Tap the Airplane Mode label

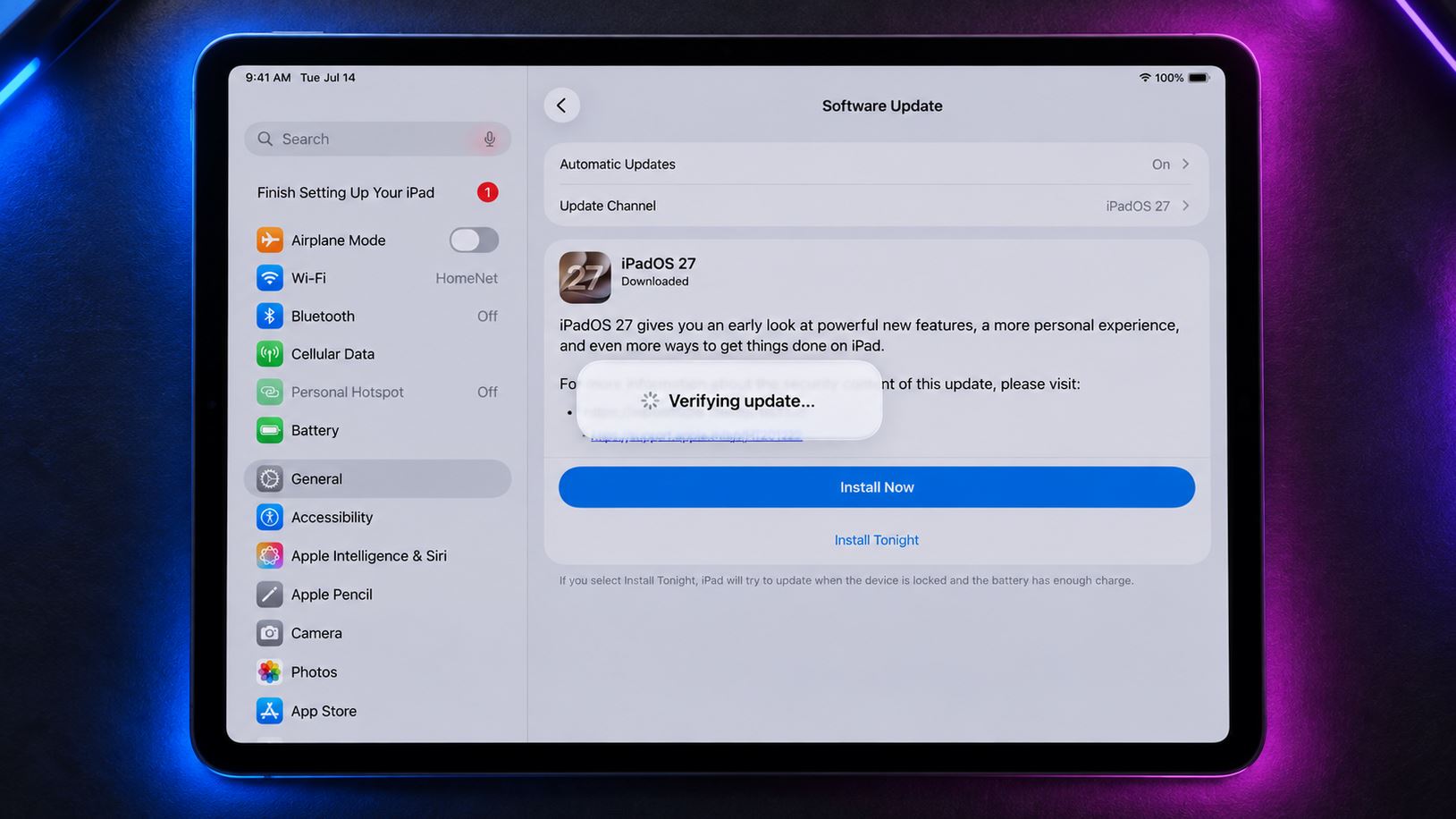pyautogui.click(x=338, y=240)
